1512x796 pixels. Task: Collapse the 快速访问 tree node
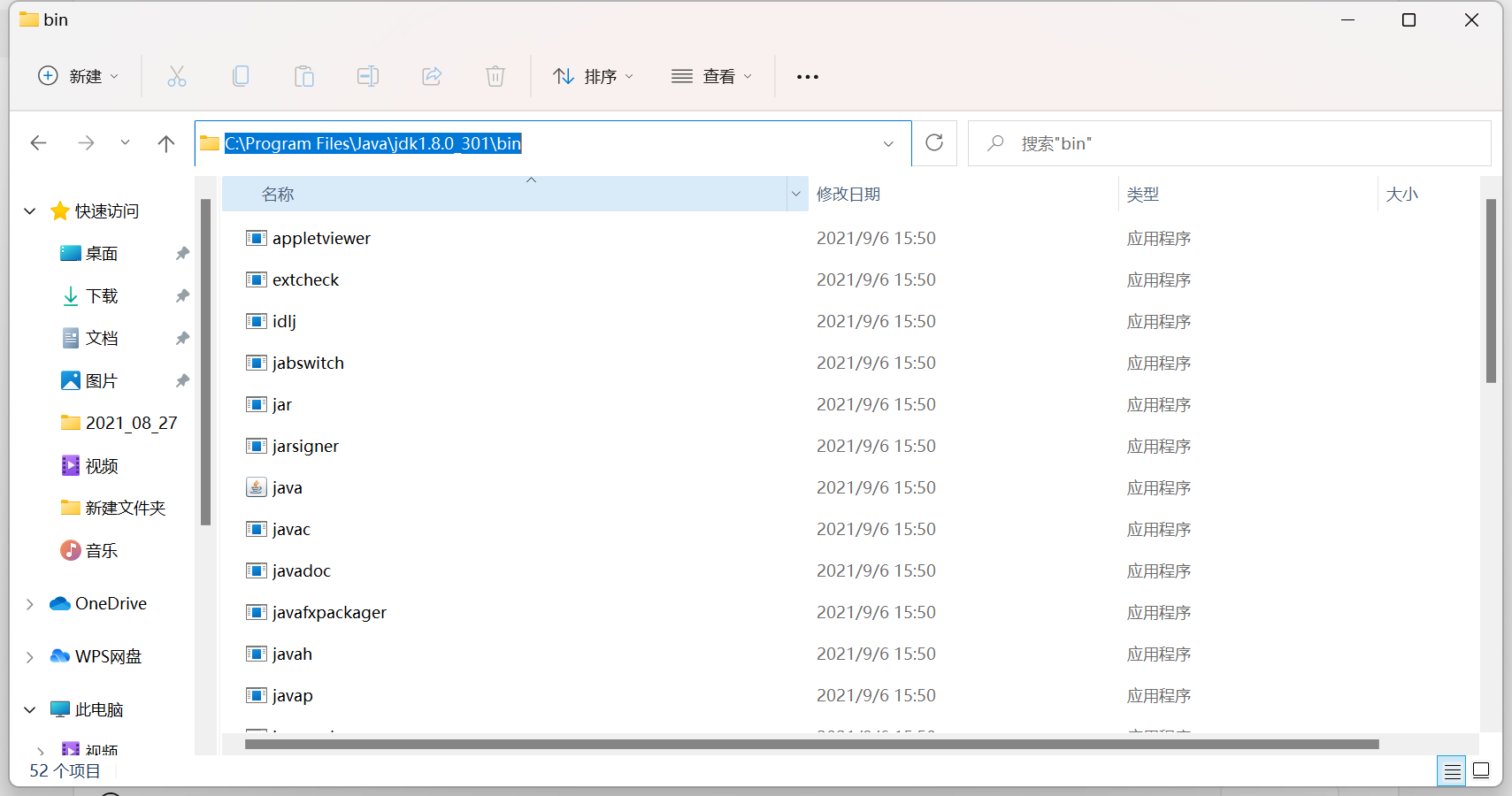[x=30, y=211]
